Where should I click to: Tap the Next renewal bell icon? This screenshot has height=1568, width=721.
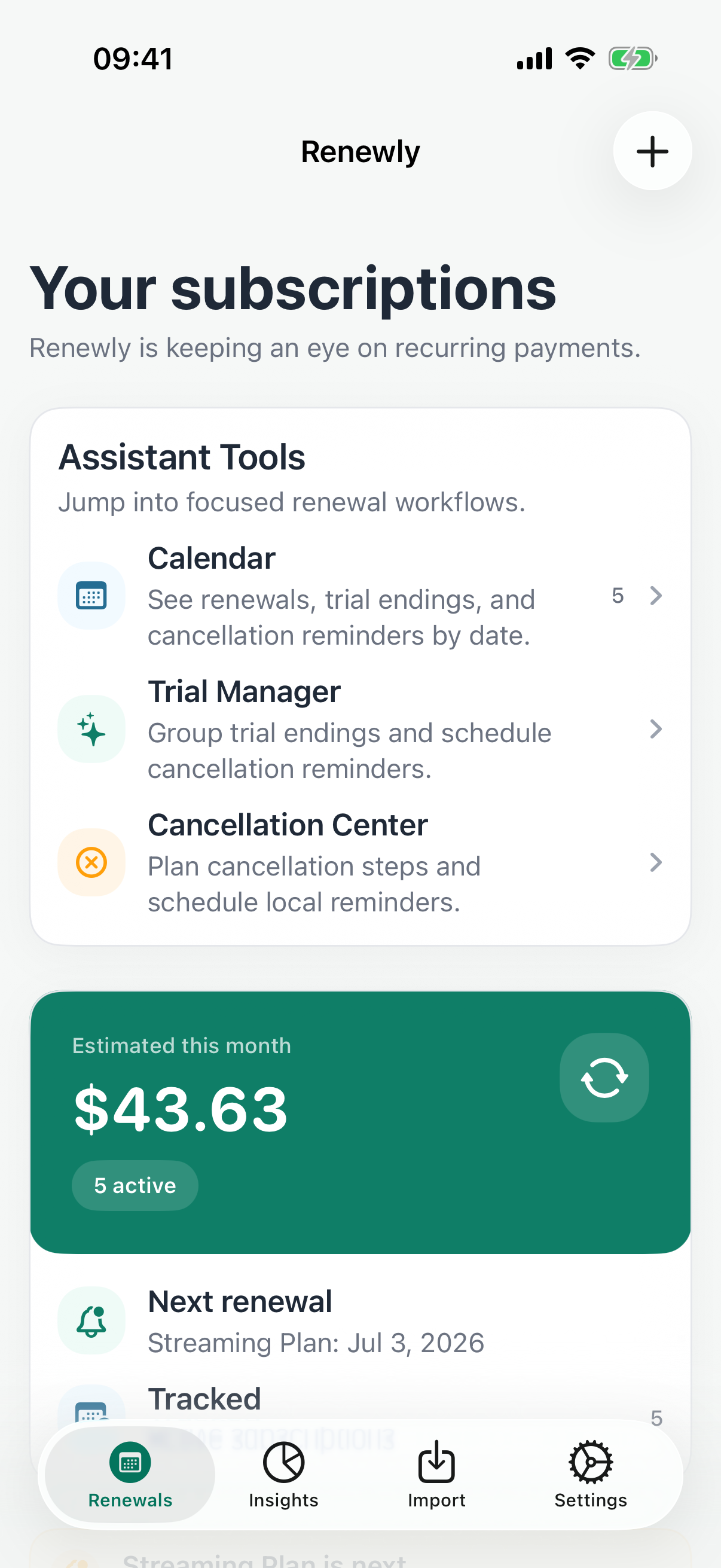point(91,1320)
